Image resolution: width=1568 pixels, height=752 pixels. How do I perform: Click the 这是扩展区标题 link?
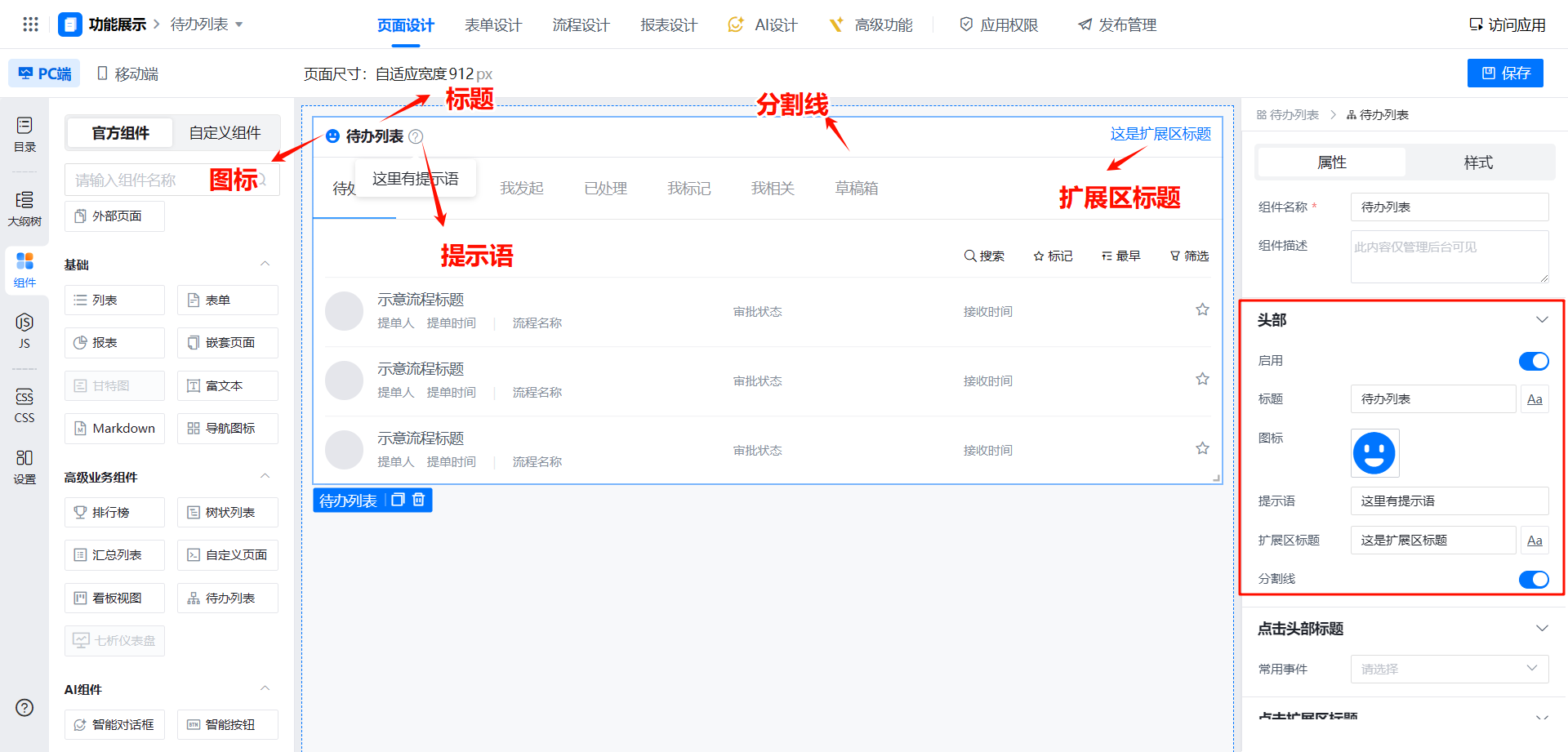tap(1160, 134)
